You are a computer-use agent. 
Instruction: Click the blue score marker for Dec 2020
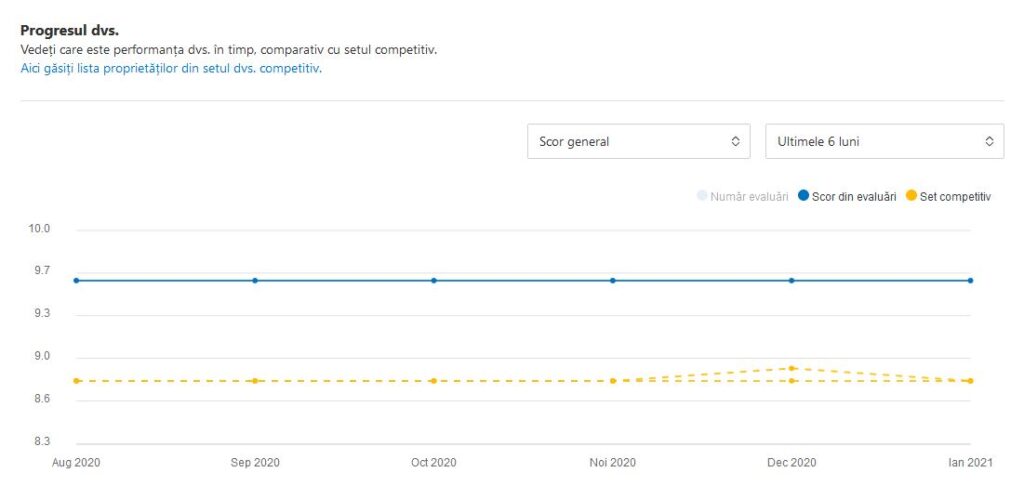(792, 281)
